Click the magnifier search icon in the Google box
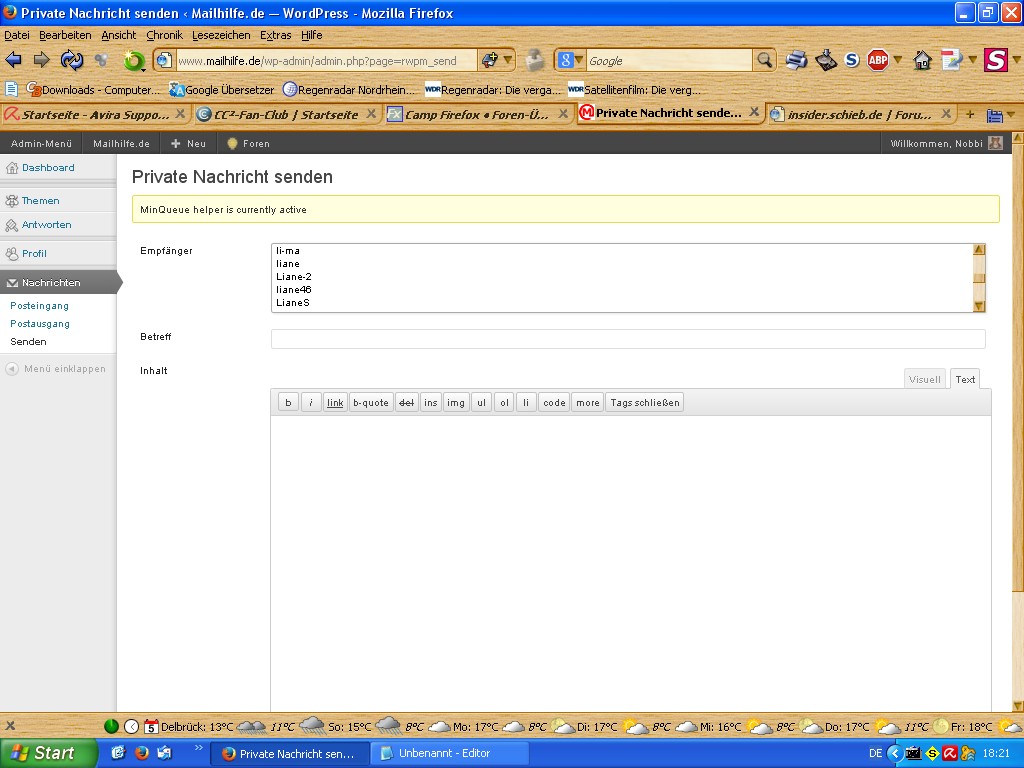Viewport: 1024px width, 768px height. pyautogui.click(x=764, y=61)
